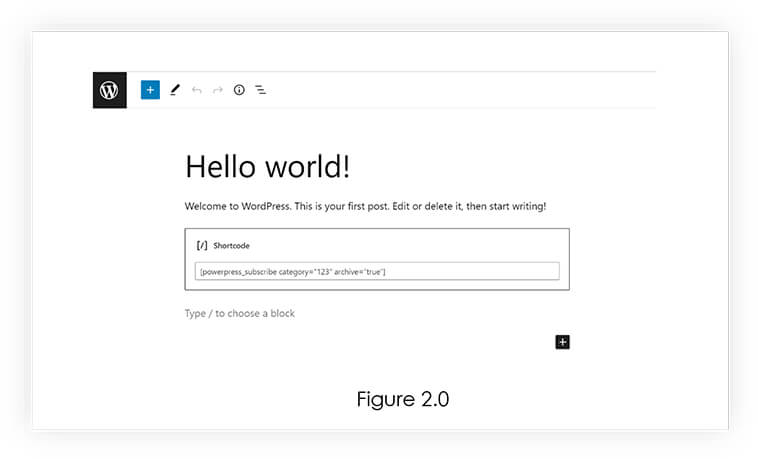Viewport: 758px width, 459px height.
Task: Place cursor after archive="true" in shortcode
Action: pos(386,272)
